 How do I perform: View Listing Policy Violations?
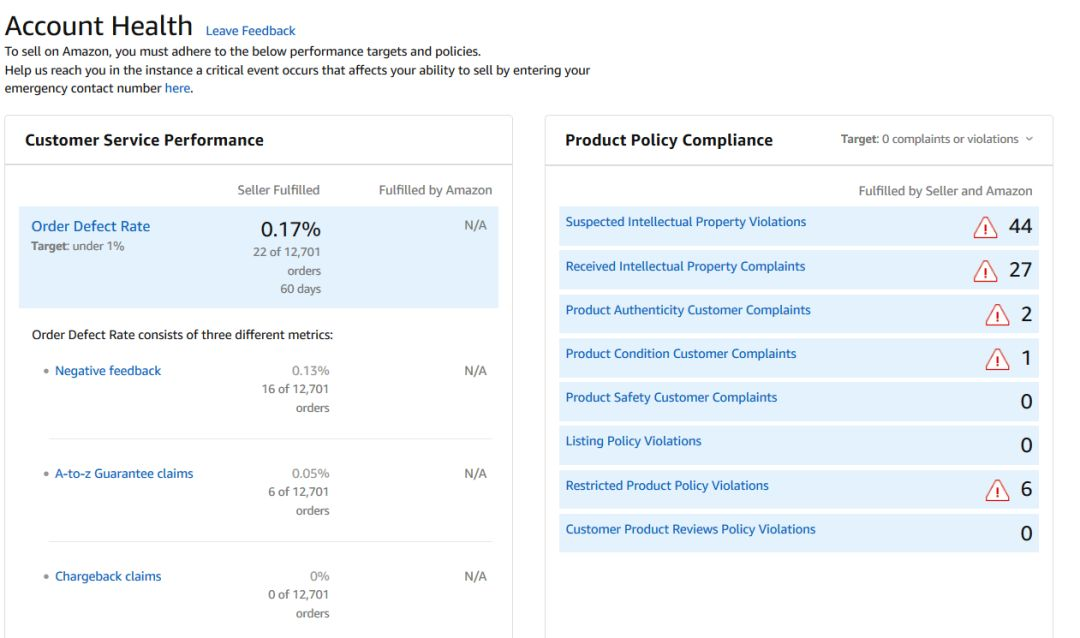tap(633, 441)
